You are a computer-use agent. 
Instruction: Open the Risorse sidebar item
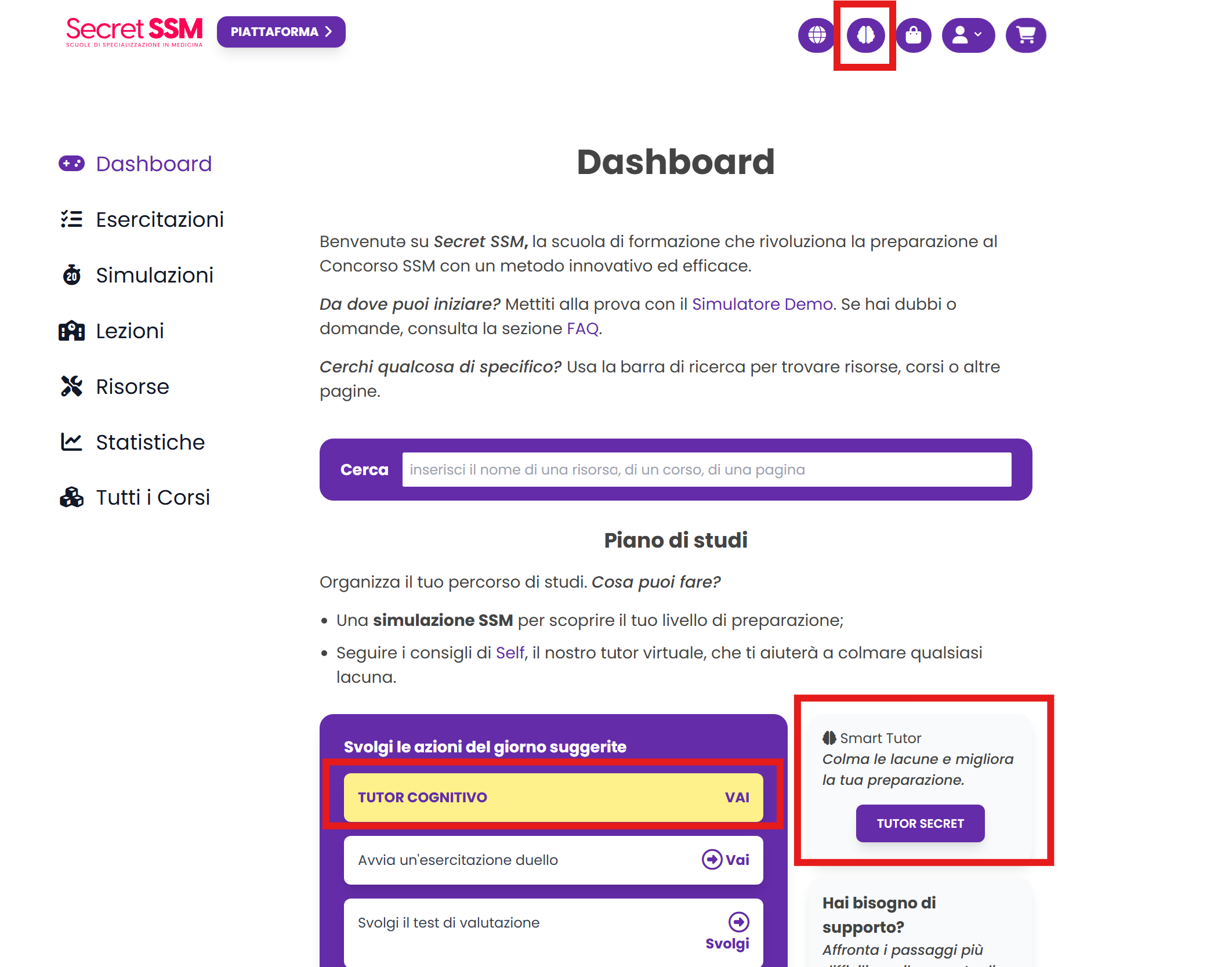(132, 387)
